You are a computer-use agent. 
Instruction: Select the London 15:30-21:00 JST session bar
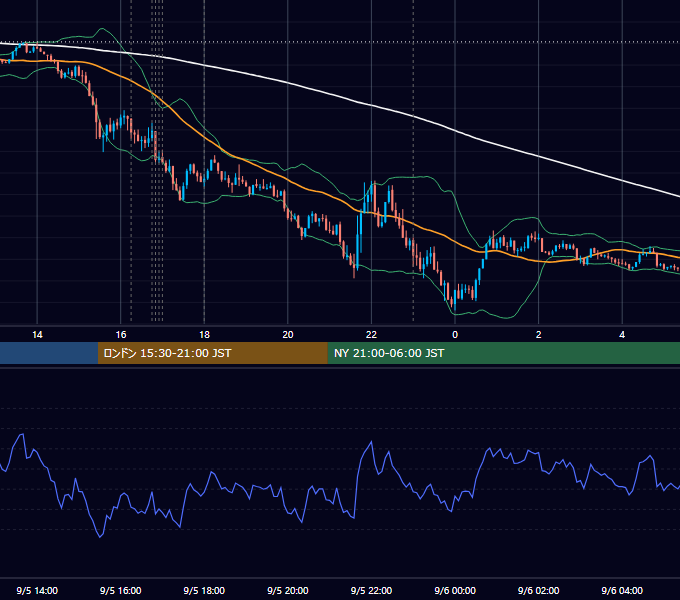(212, 353)
